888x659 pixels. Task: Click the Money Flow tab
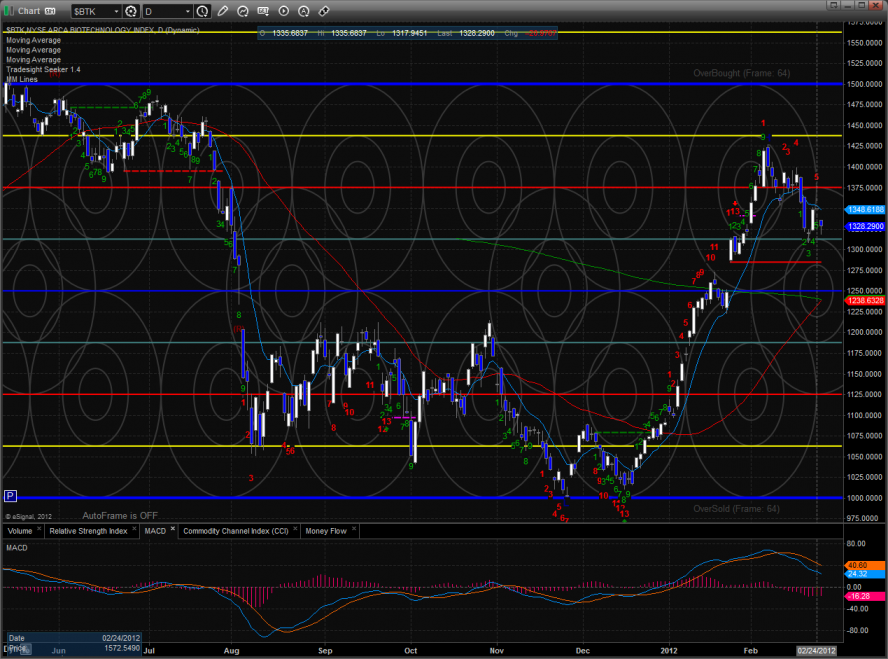click(325, 531)
